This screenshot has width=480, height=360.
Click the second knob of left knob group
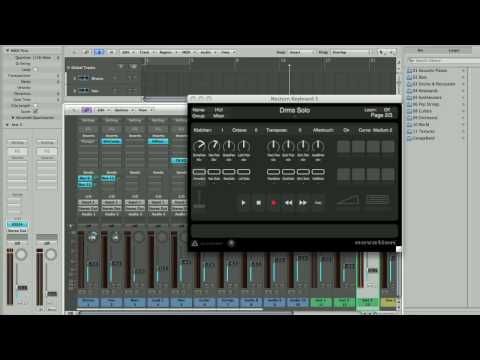(x=214, y=146)
